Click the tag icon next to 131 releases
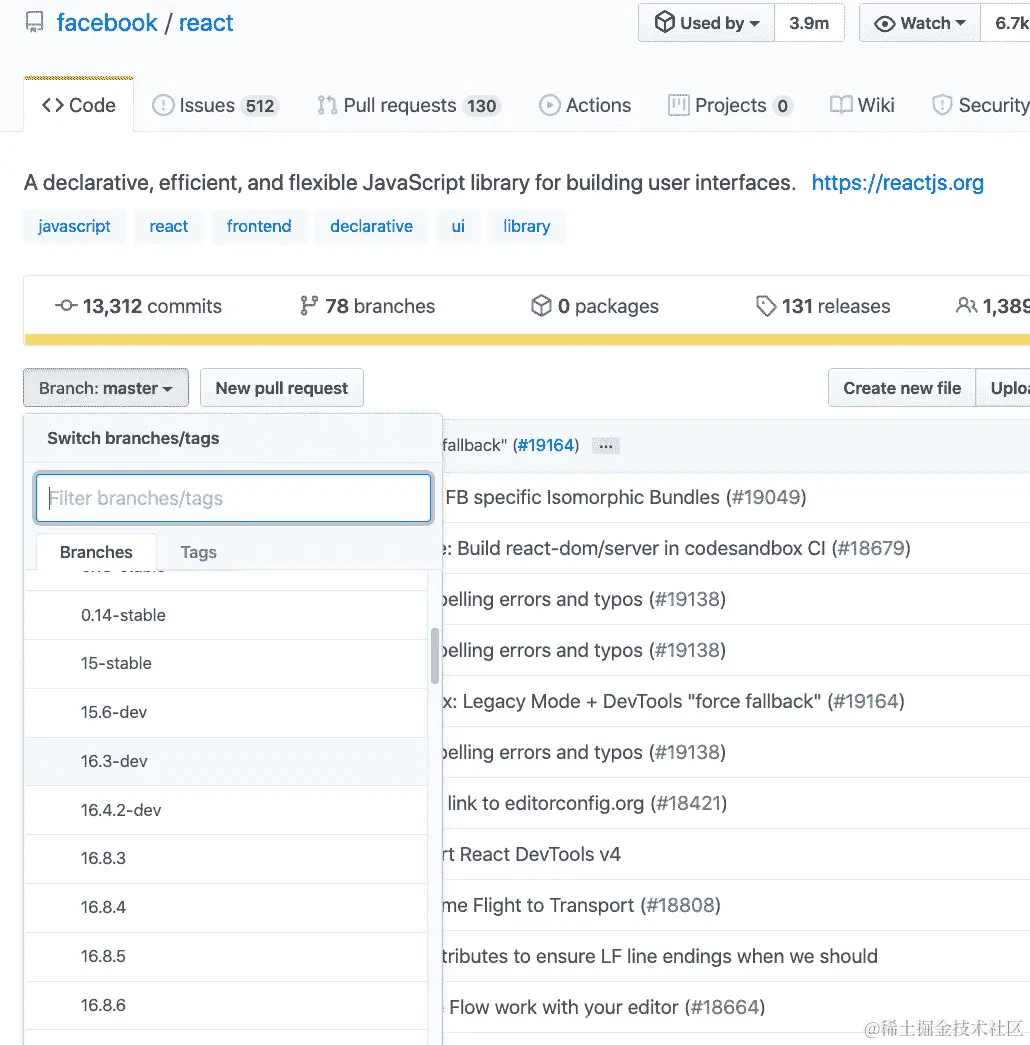 tap(767, 306)
